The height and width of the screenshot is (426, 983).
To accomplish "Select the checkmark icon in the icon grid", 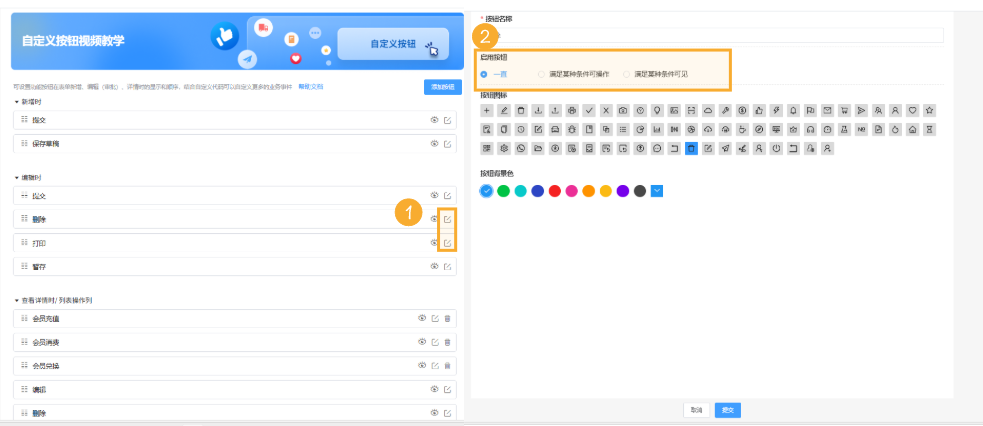I will pyautogui.click(x=589, y=110).
